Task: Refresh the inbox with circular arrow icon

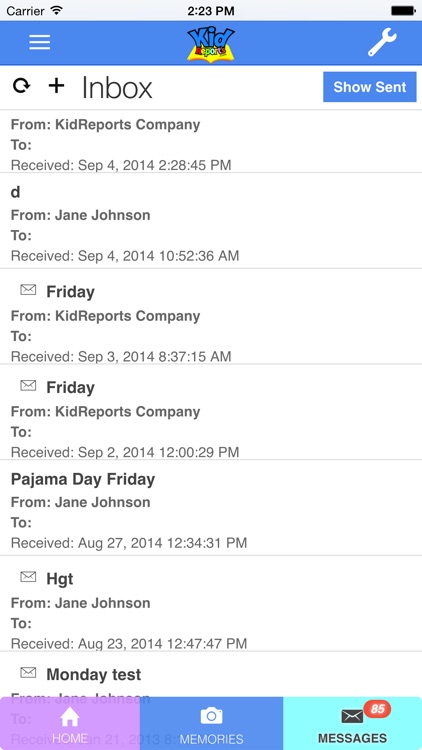Action: (x=21, y=86)
